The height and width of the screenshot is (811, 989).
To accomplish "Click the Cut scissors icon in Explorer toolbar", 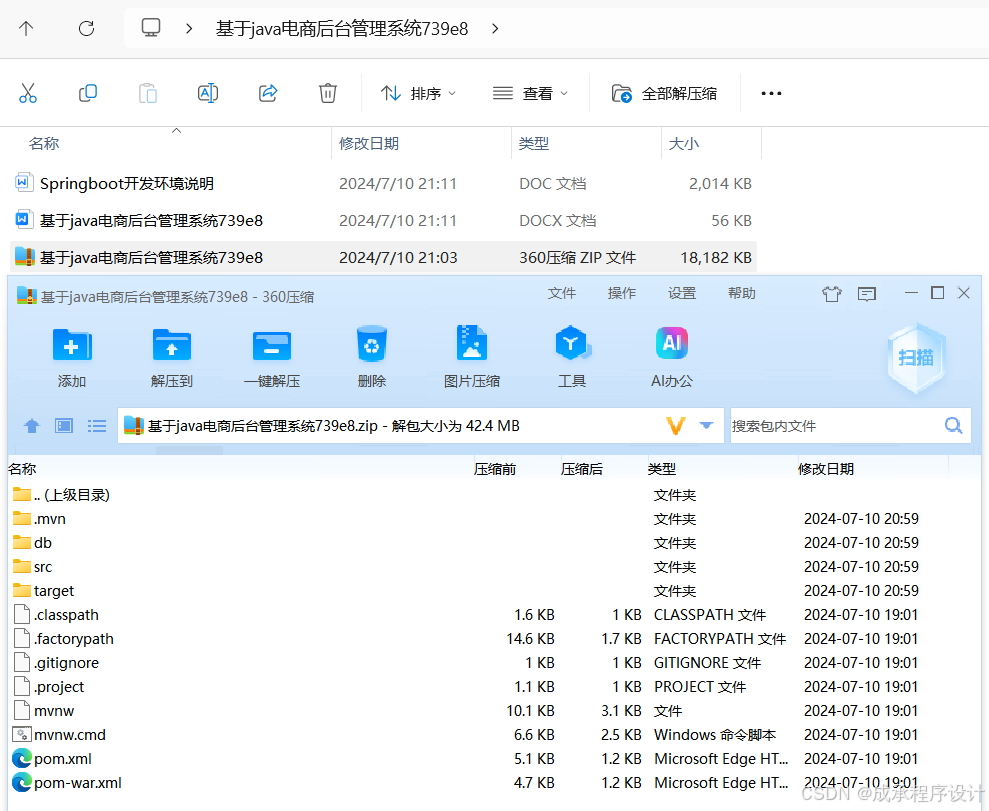I will pyautogui.click(x=28, y=93).
